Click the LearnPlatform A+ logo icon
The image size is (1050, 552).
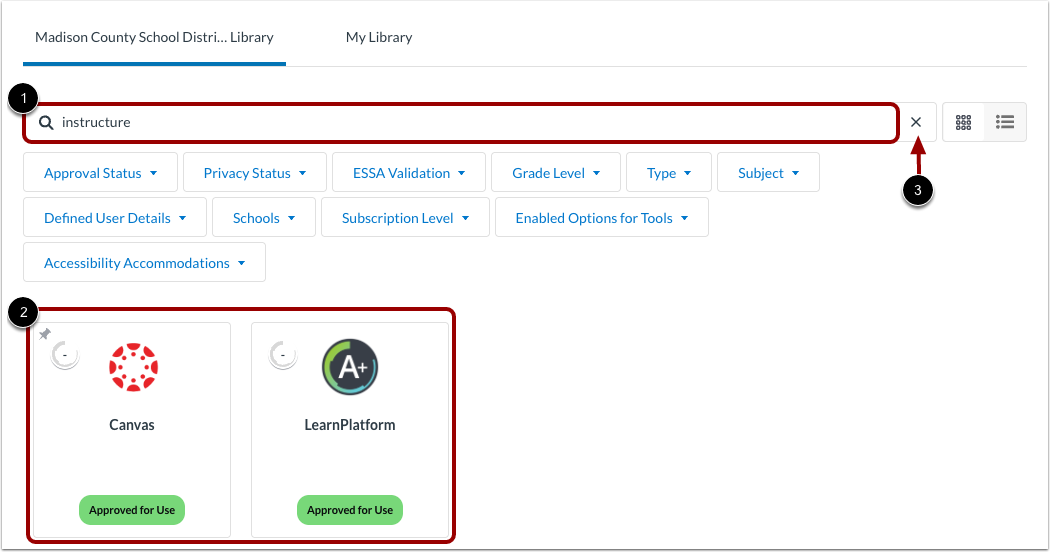(350, 367)
